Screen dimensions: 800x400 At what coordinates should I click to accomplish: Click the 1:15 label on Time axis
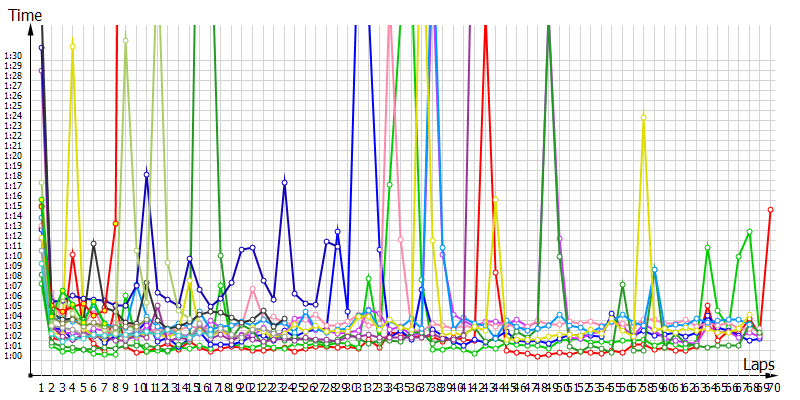point(13,206)
